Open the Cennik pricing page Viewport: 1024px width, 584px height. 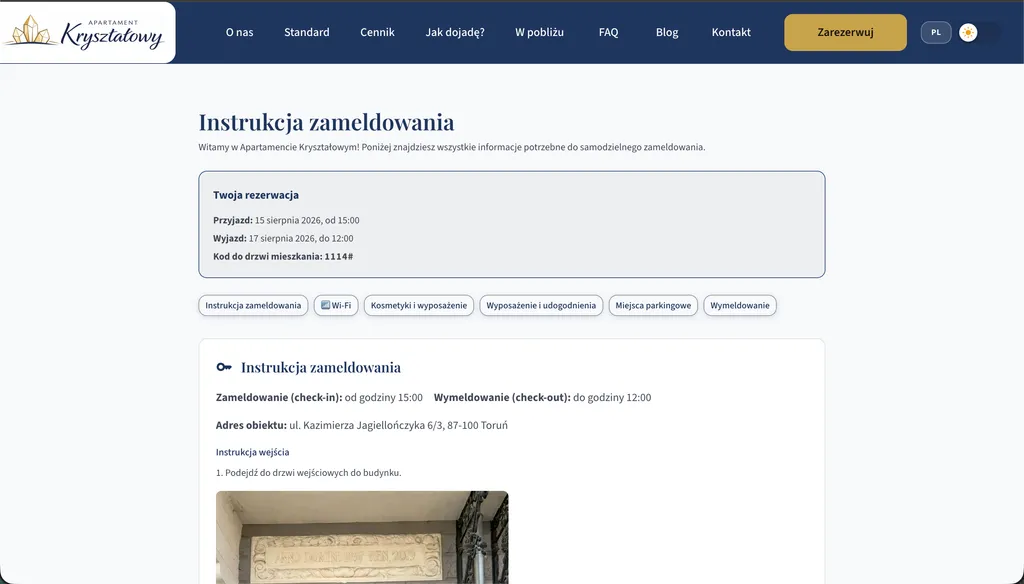[377, 32]
